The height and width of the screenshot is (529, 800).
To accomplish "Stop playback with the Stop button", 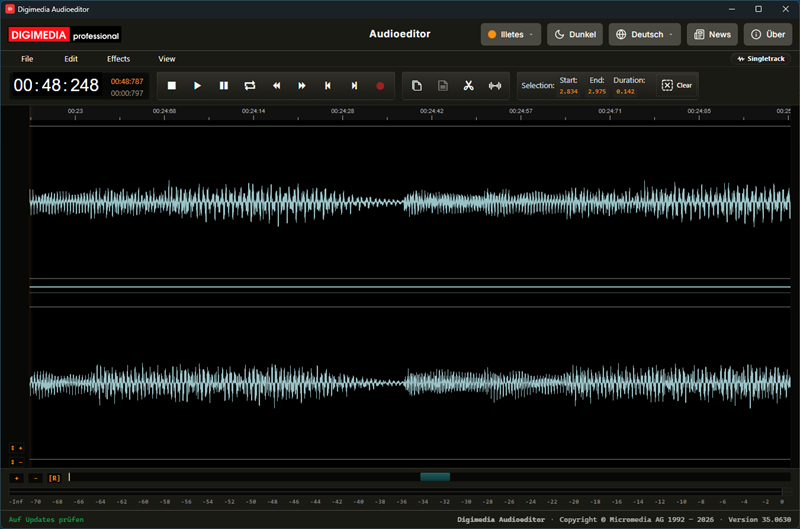I will [x=171, y=86].
